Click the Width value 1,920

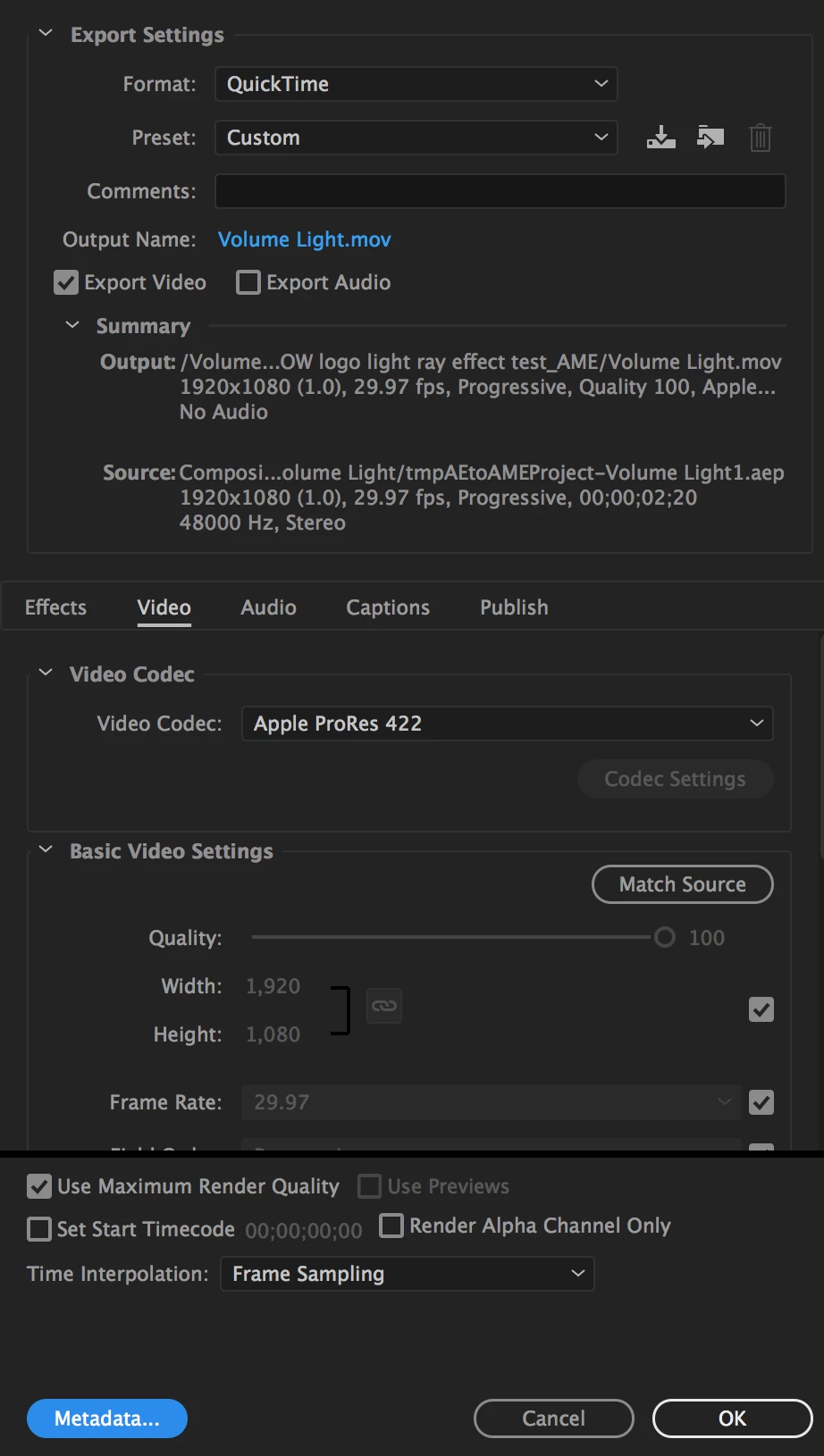coord(273,986)
